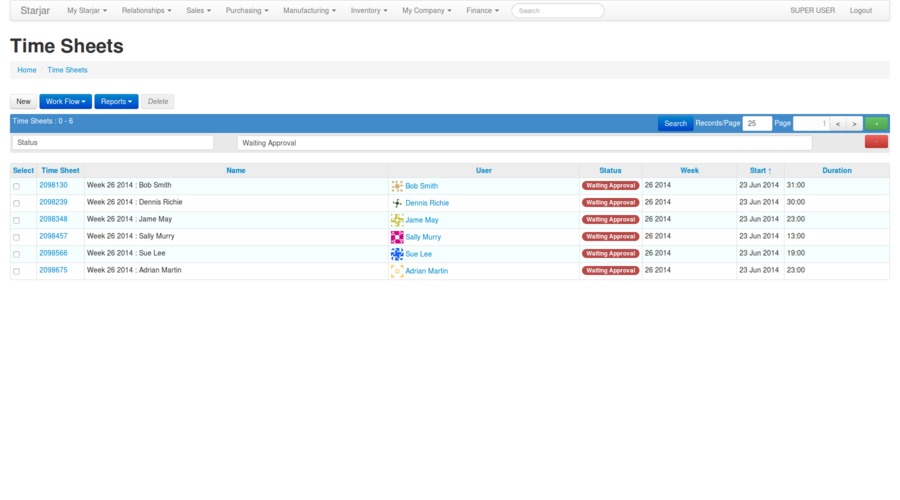Click the Records/Page input field
Viewport: 900px width, 500px height.
pos(757,124)
